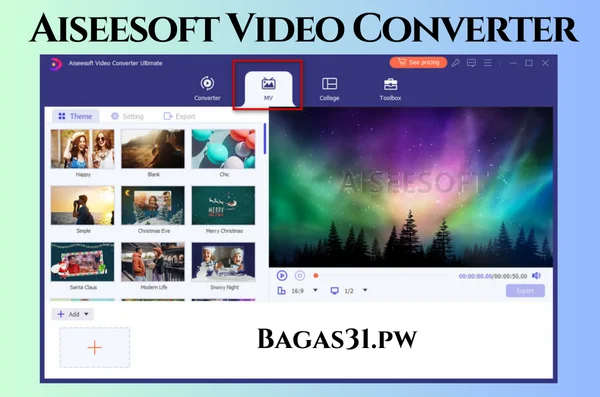Expand the 16:9 aspect ratio dropdown

tap(315, 290)
